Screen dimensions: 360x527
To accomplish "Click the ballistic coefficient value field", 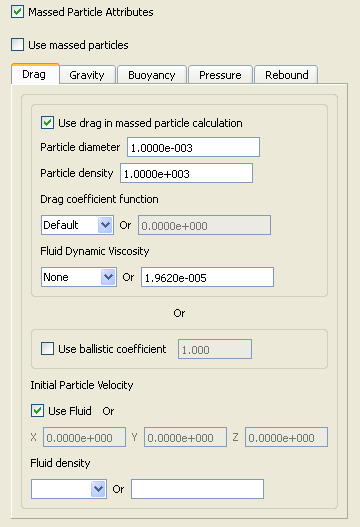I will 215,349.
